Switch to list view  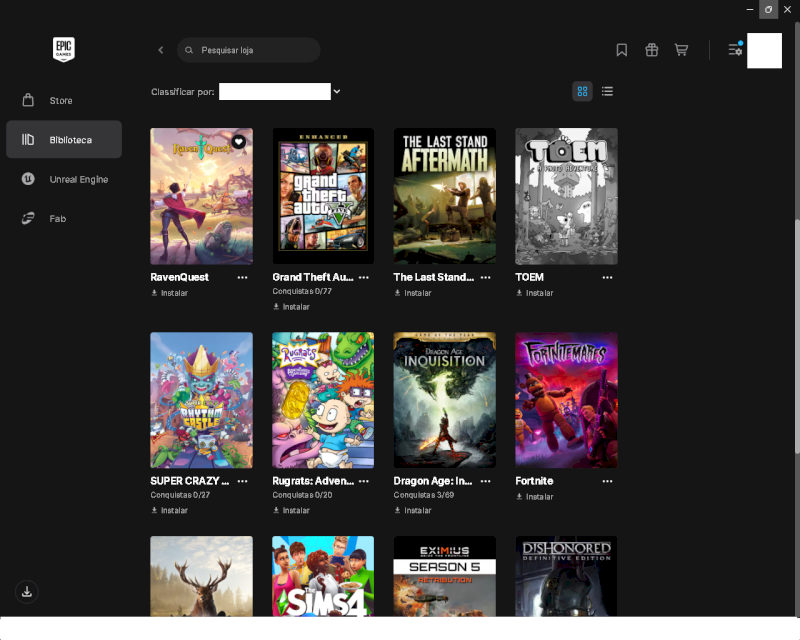click(x=607, y=91)
